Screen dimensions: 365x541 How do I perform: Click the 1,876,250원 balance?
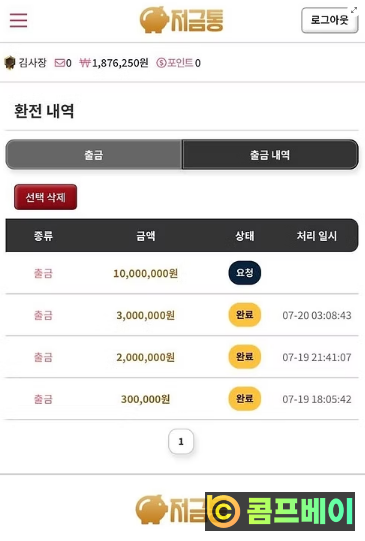(120, 63)
